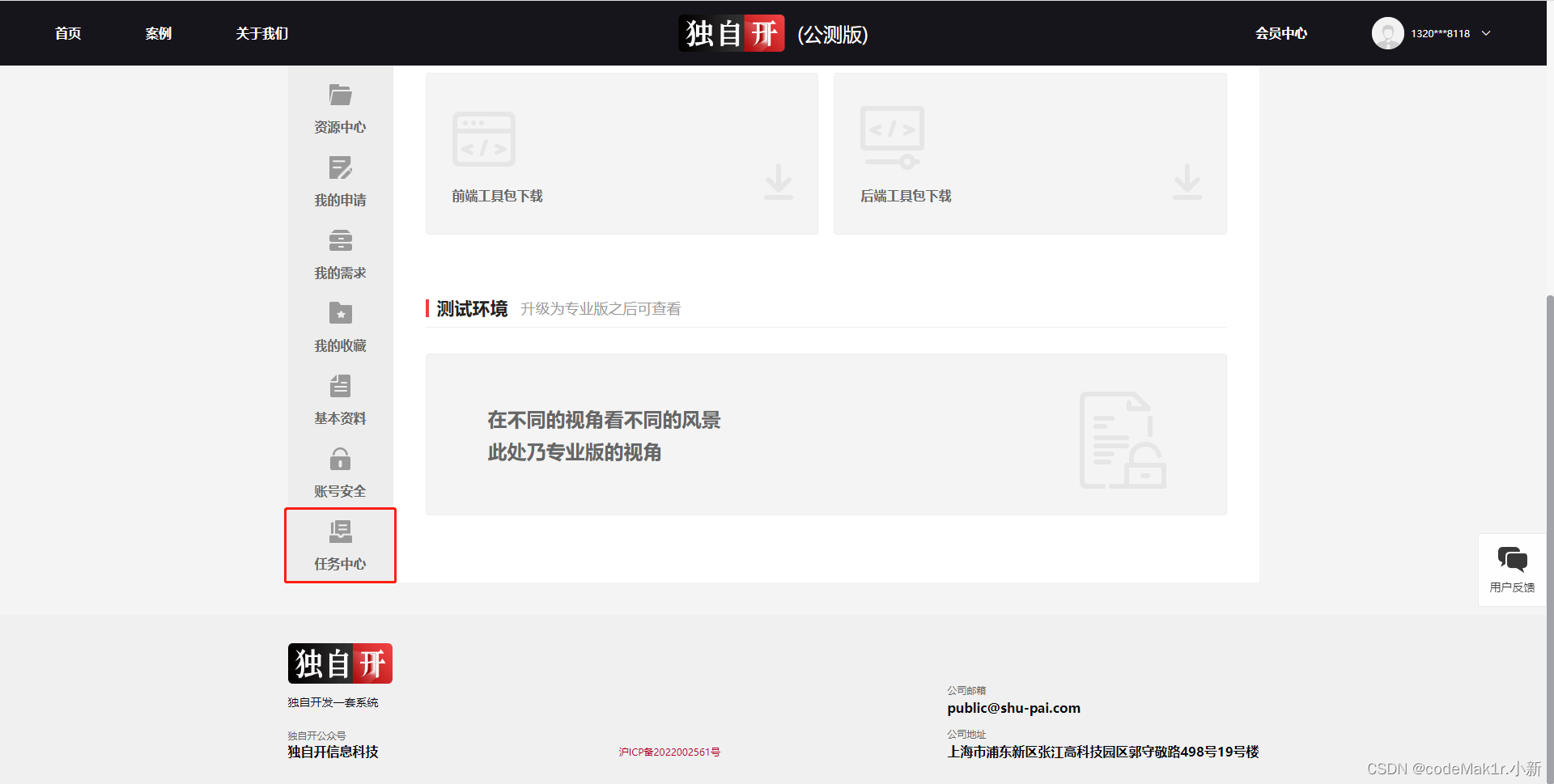1554x784 pixels.
Task: Select 任务中心 sidebar label
Action: point(340,564)
